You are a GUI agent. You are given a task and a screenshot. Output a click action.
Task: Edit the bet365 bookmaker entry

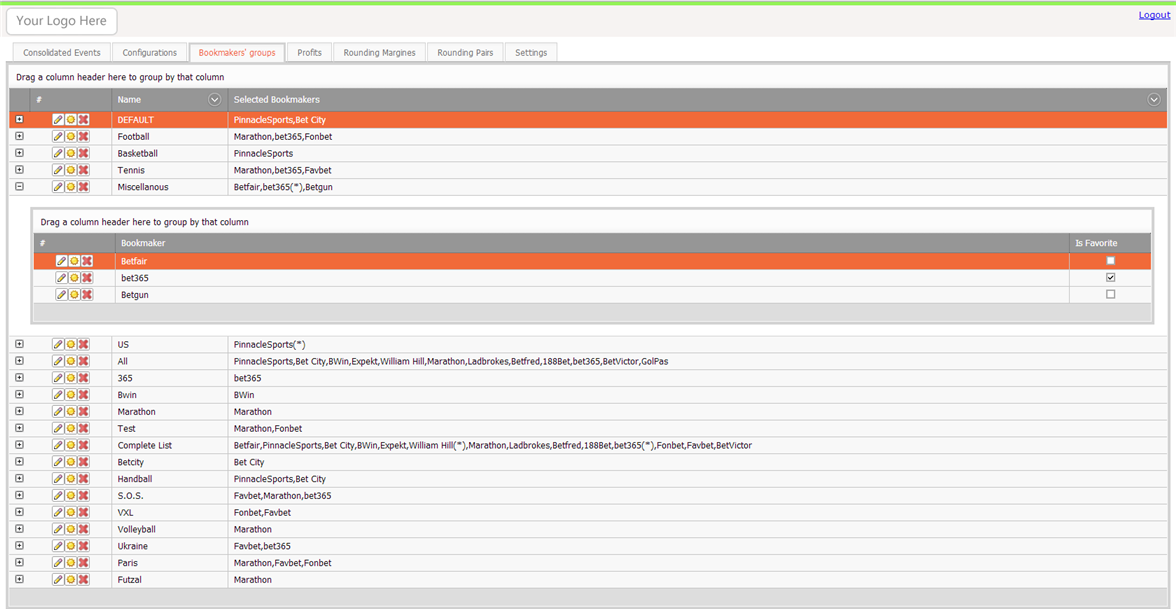coord(61,278)
